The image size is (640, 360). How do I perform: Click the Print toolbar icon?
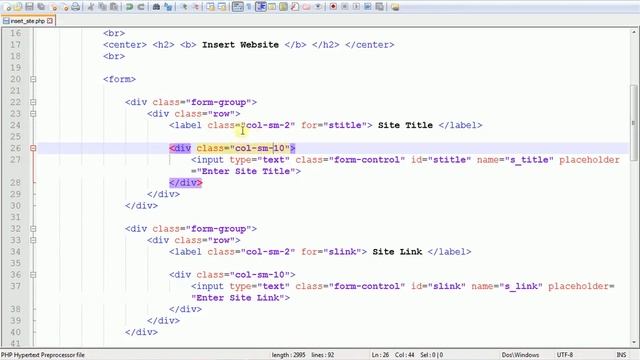point(76,7)
